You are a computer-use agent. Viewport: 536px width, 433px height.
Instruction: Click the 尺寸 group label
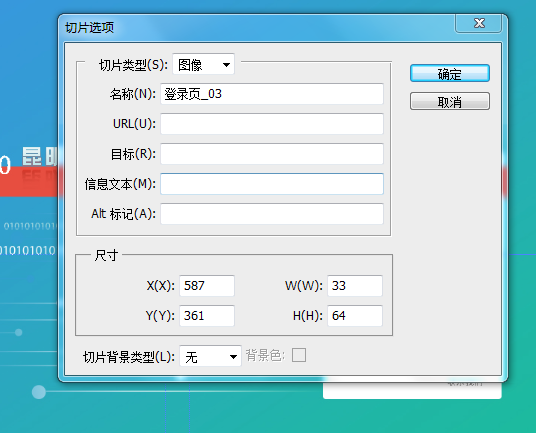point(106,255)
